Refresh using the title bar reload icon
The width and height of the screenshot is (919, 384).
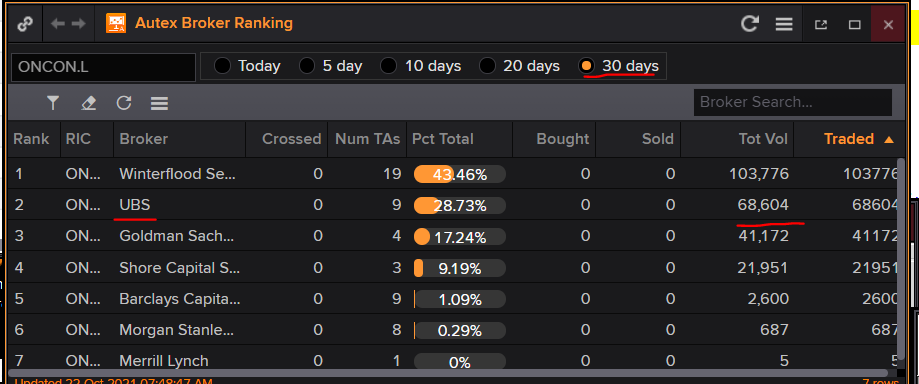[x=750, y=24]
